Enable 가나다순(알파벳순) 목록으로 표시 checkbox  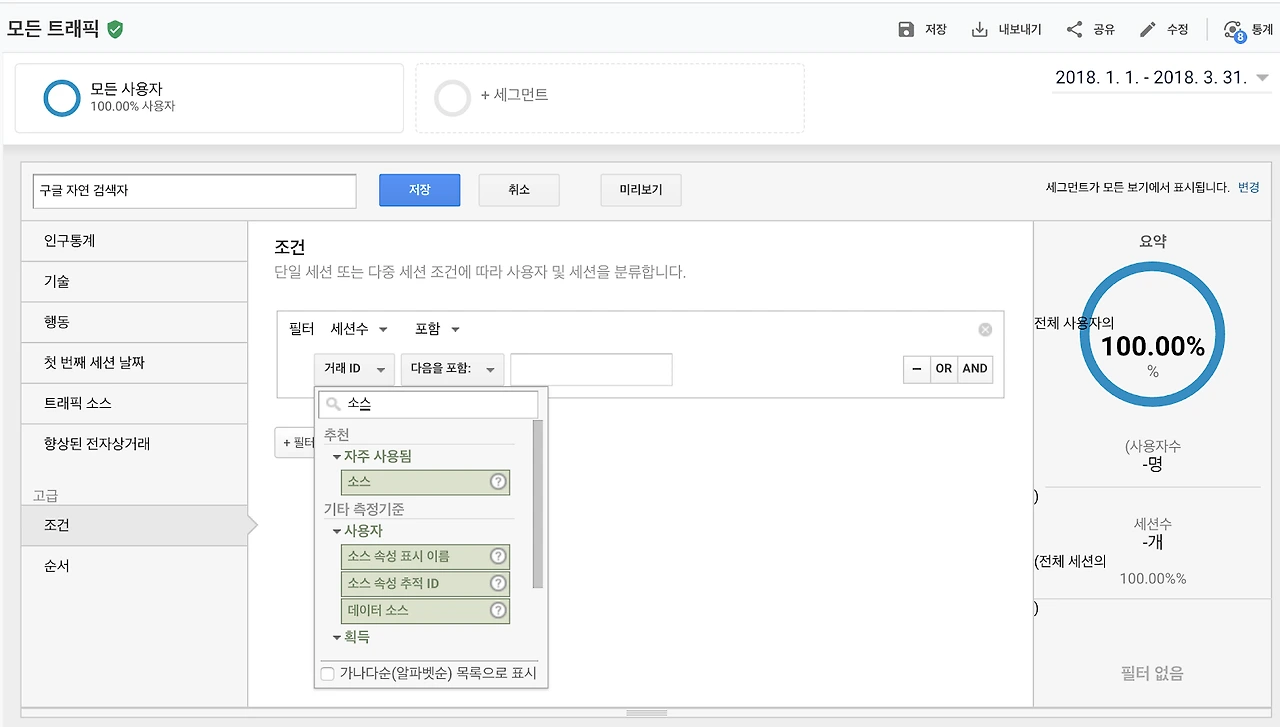pyautogui.click(x=327, y=674)
